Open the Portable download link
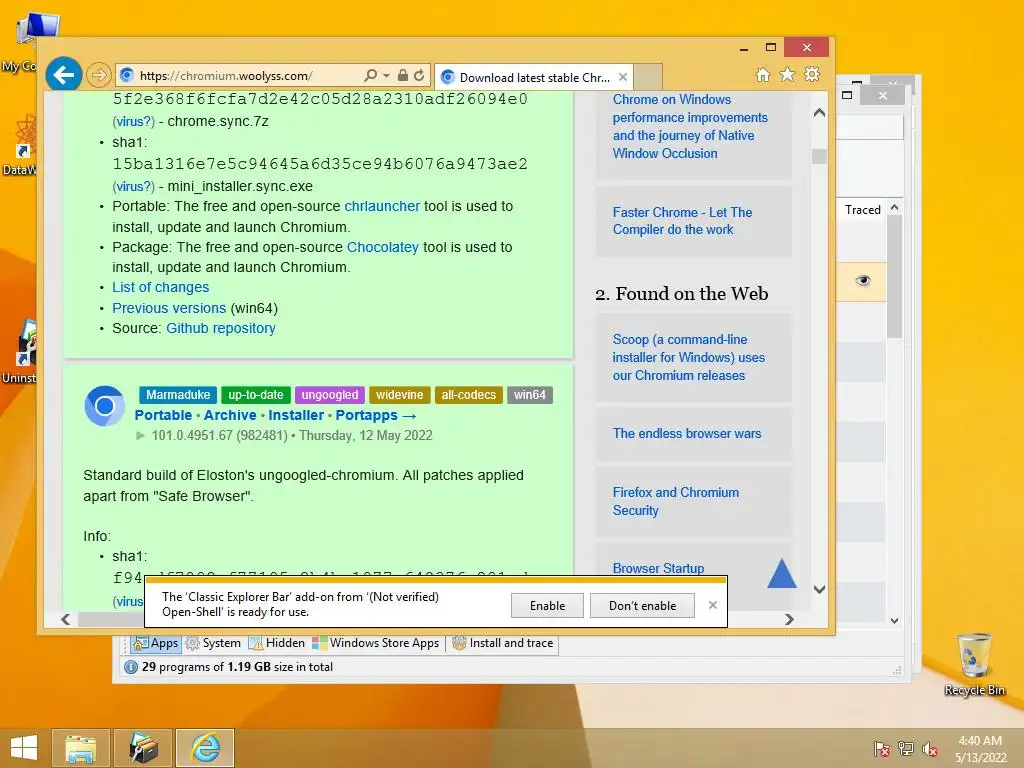The width and height of the screenshot is (1024, 768). point(163,415)
